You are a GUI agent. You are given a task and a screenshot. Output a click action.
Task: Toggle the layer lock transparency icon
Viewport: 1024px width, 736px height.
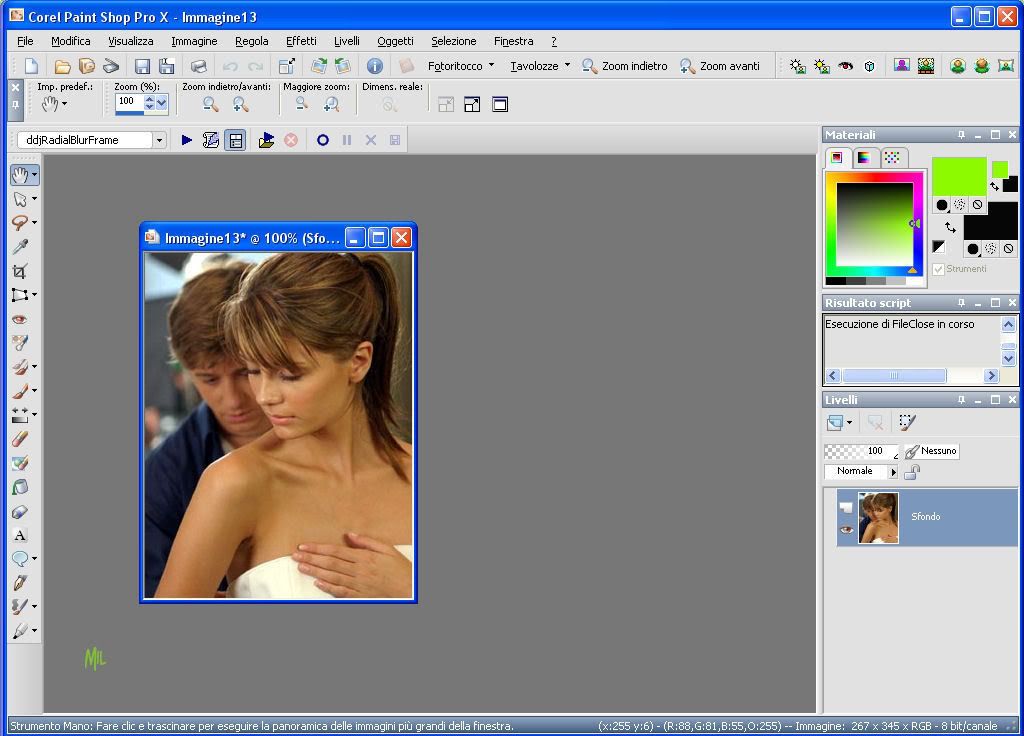(x=912, y=472)
